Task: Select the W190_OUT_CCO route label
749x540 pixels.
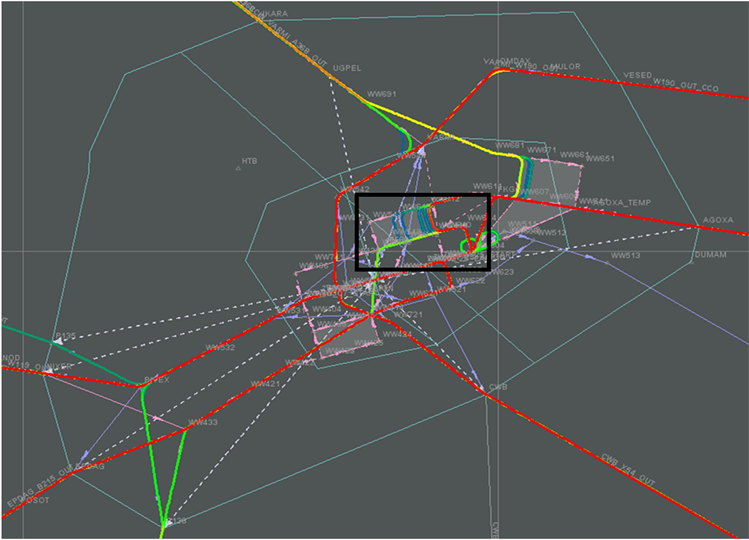Action: tap(685, 85)
